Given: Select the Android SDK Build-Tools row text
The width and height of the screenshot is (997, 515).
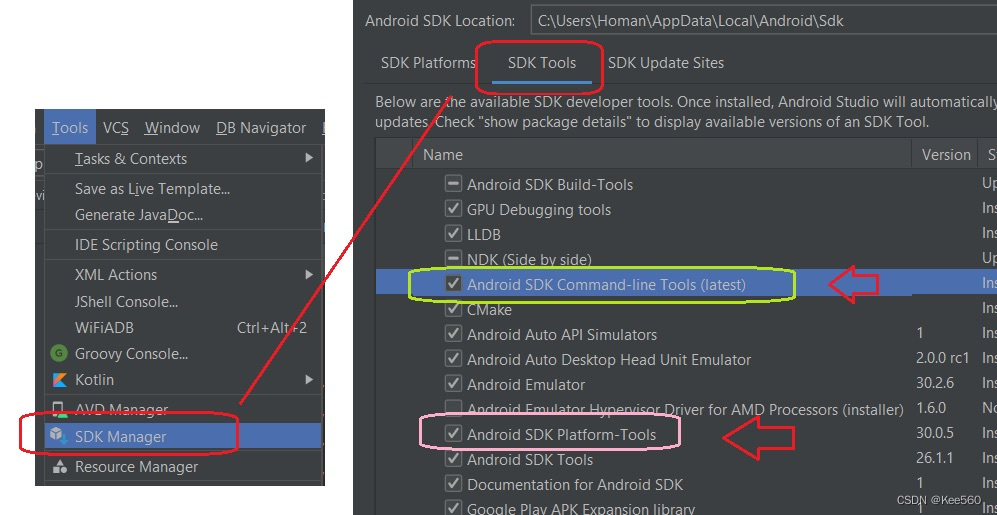Looking at the screenshot, I should (550, 185).
